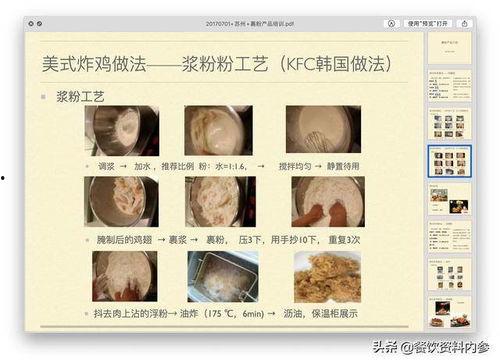Click the text 静置待用

(343, 166)
